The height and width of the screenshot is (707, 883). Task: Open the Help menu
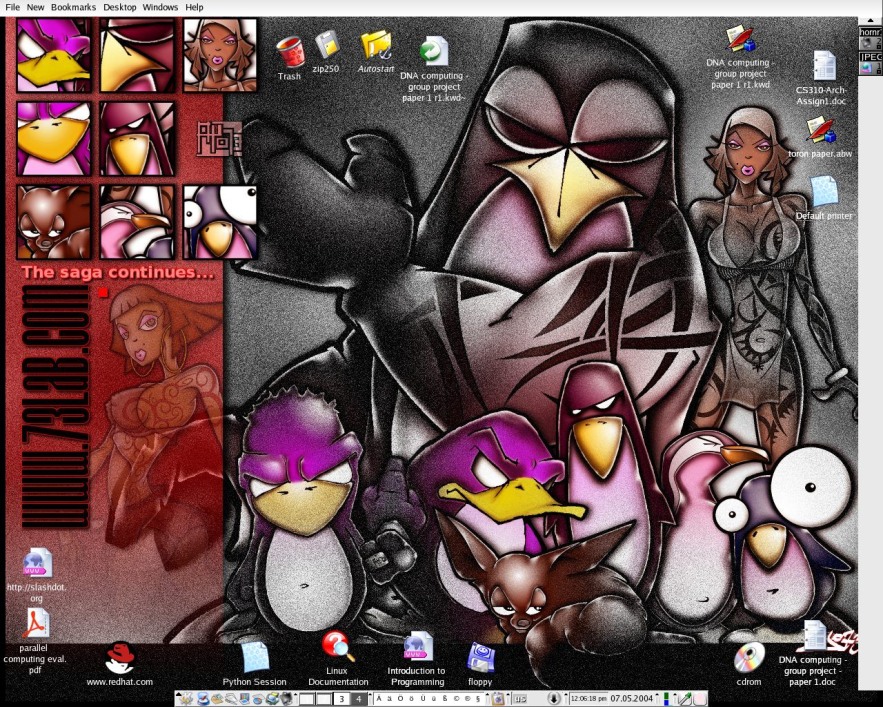point(194,7)
